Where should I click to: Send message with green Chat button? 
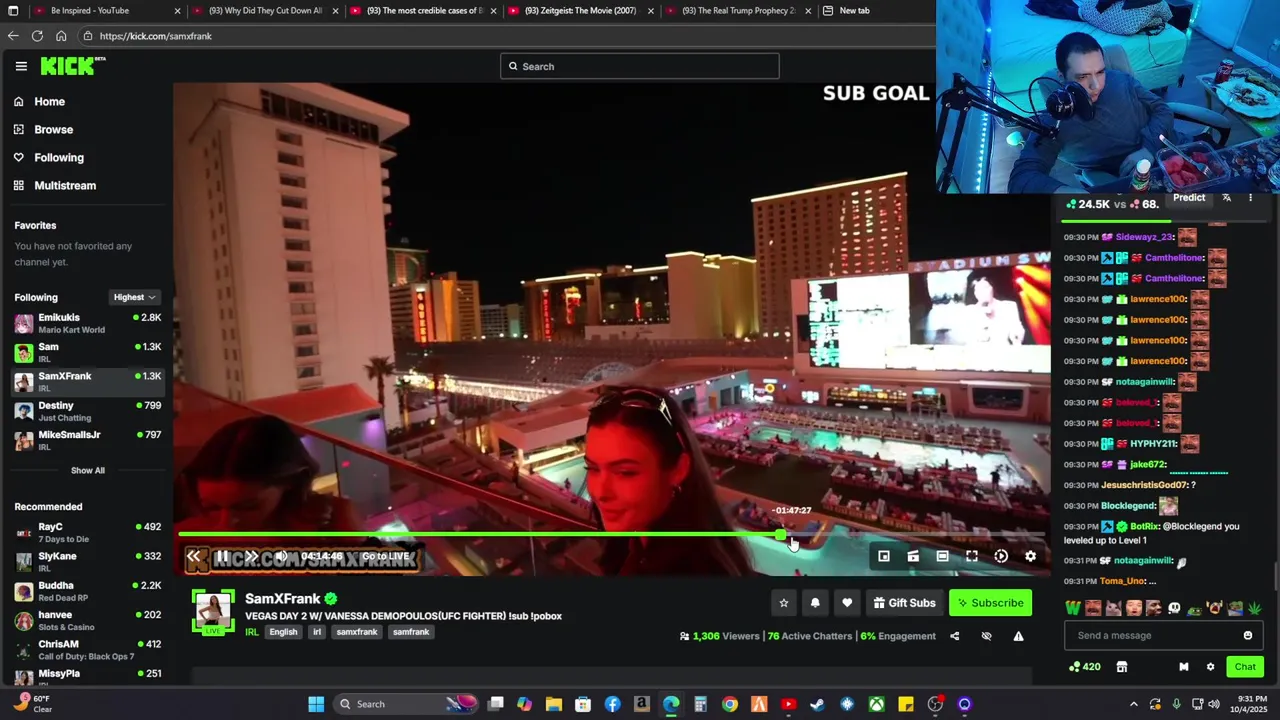tap(1245, 667)
